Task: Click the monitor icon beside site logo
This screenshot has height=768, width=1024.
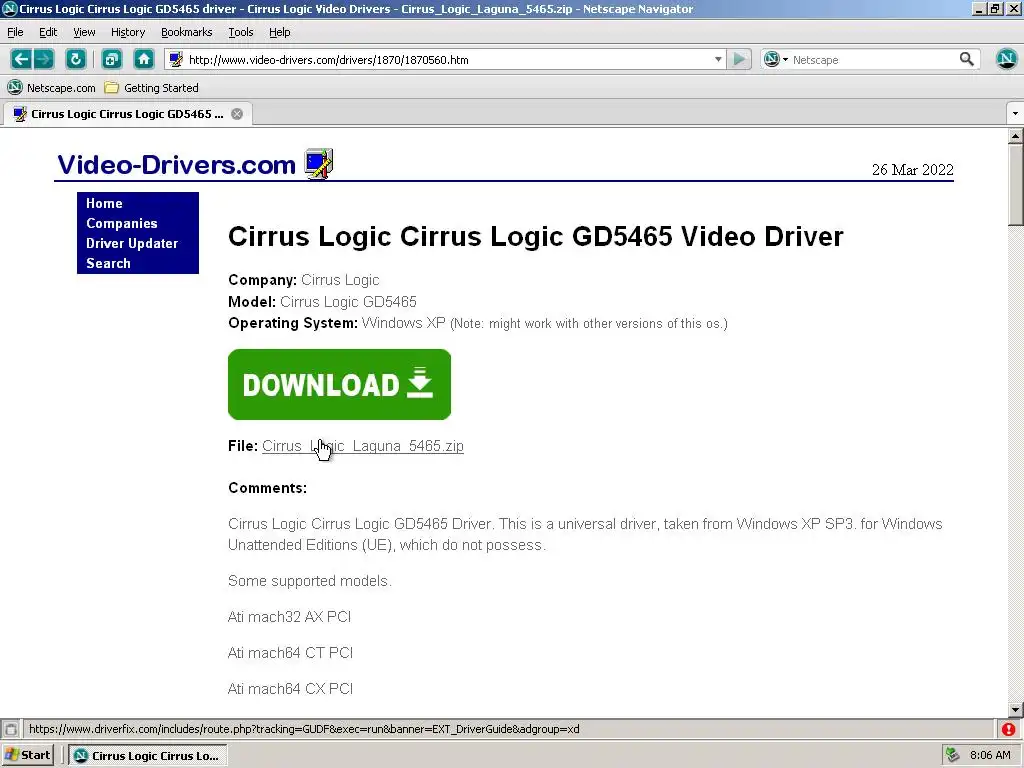Action: click(x=319, y=164)
